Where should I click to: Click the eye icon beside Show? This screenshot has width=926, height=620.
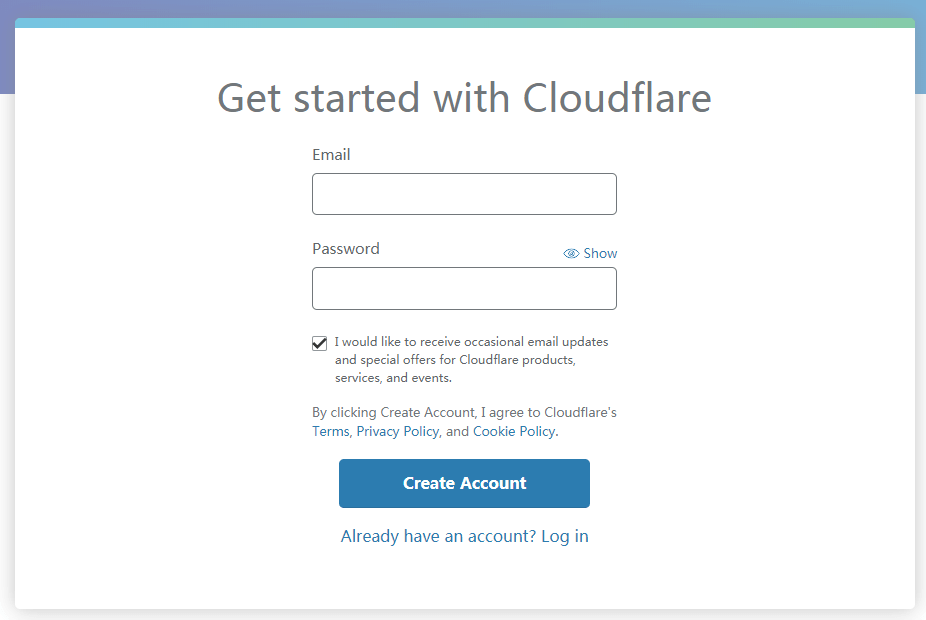click(x=571, y=254)
